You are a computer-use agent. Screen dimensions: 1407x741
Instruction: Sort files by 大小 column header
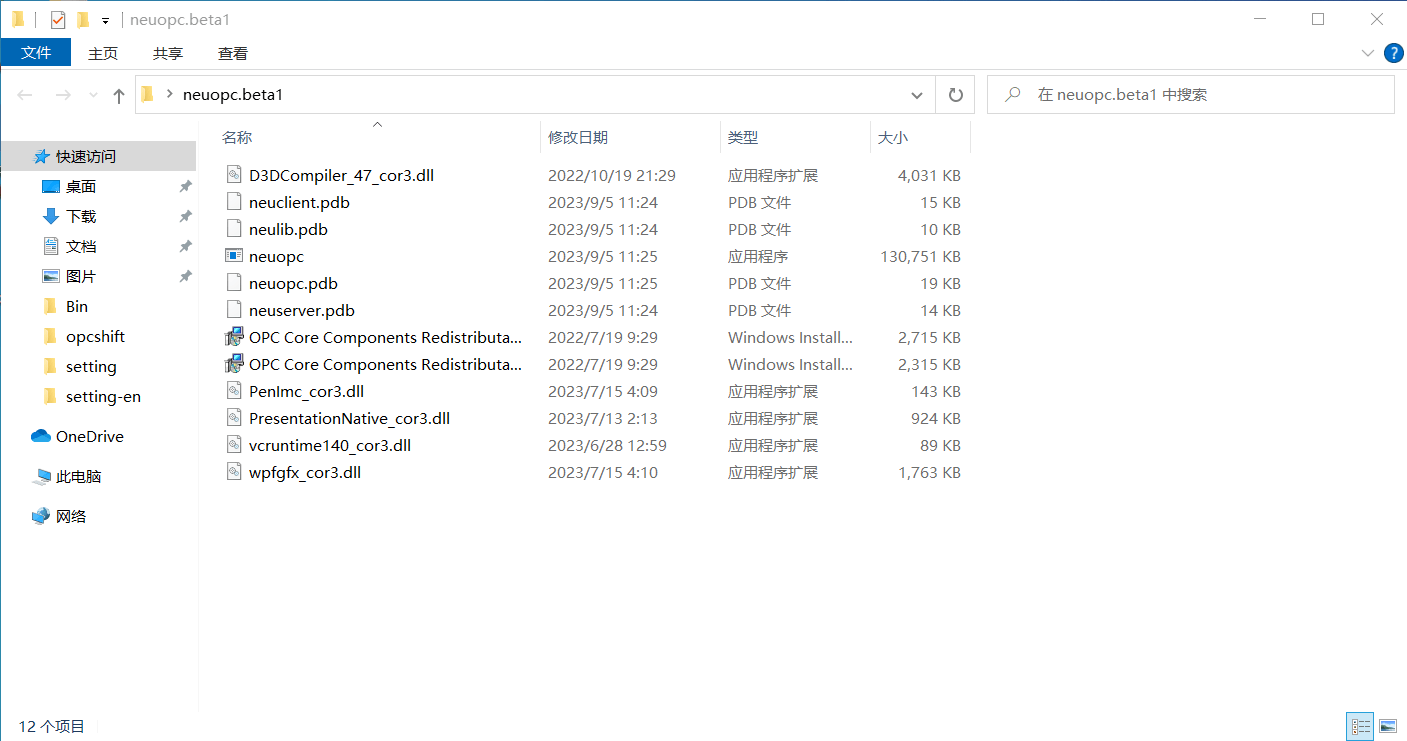point(892,137)
